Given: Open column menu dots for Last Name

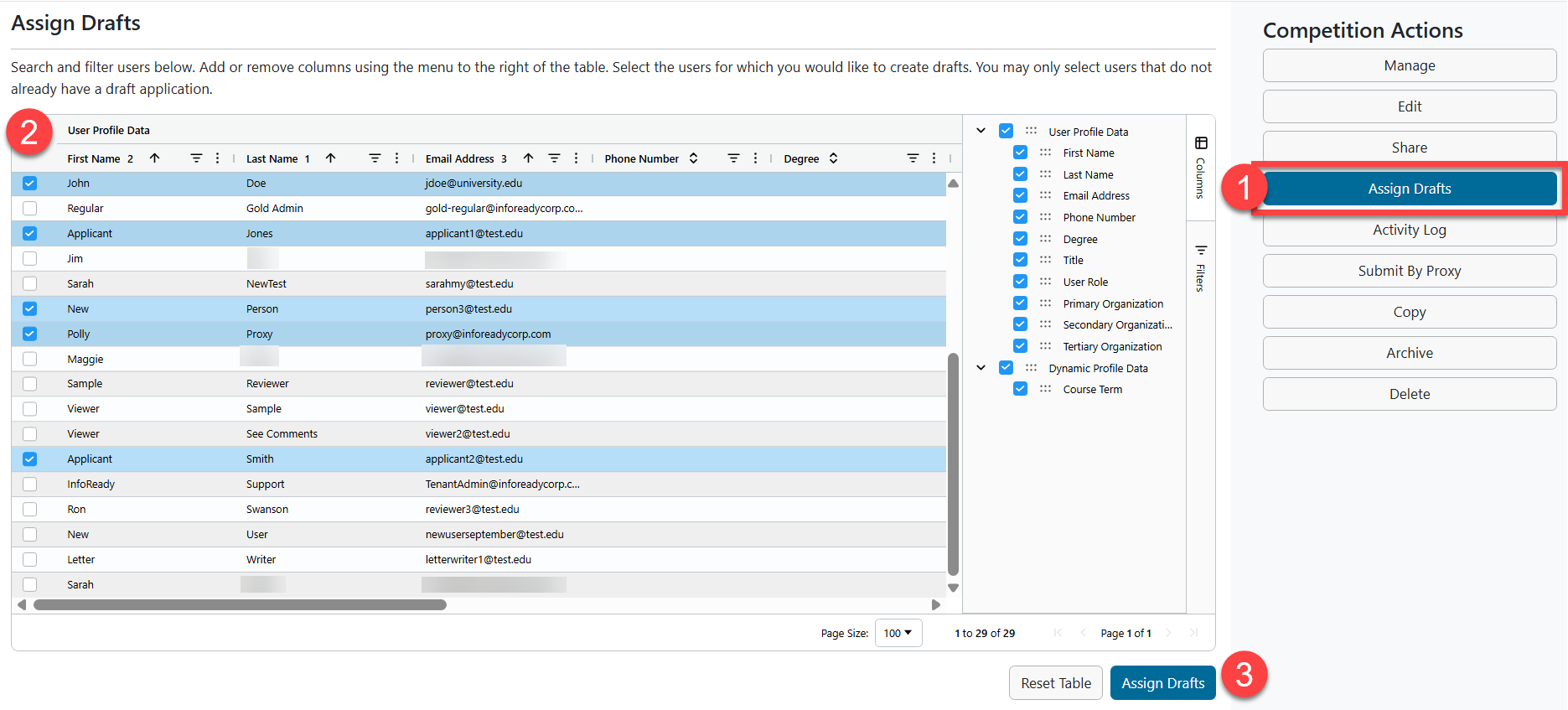Looking at the screenshot, I should (397, 158).
